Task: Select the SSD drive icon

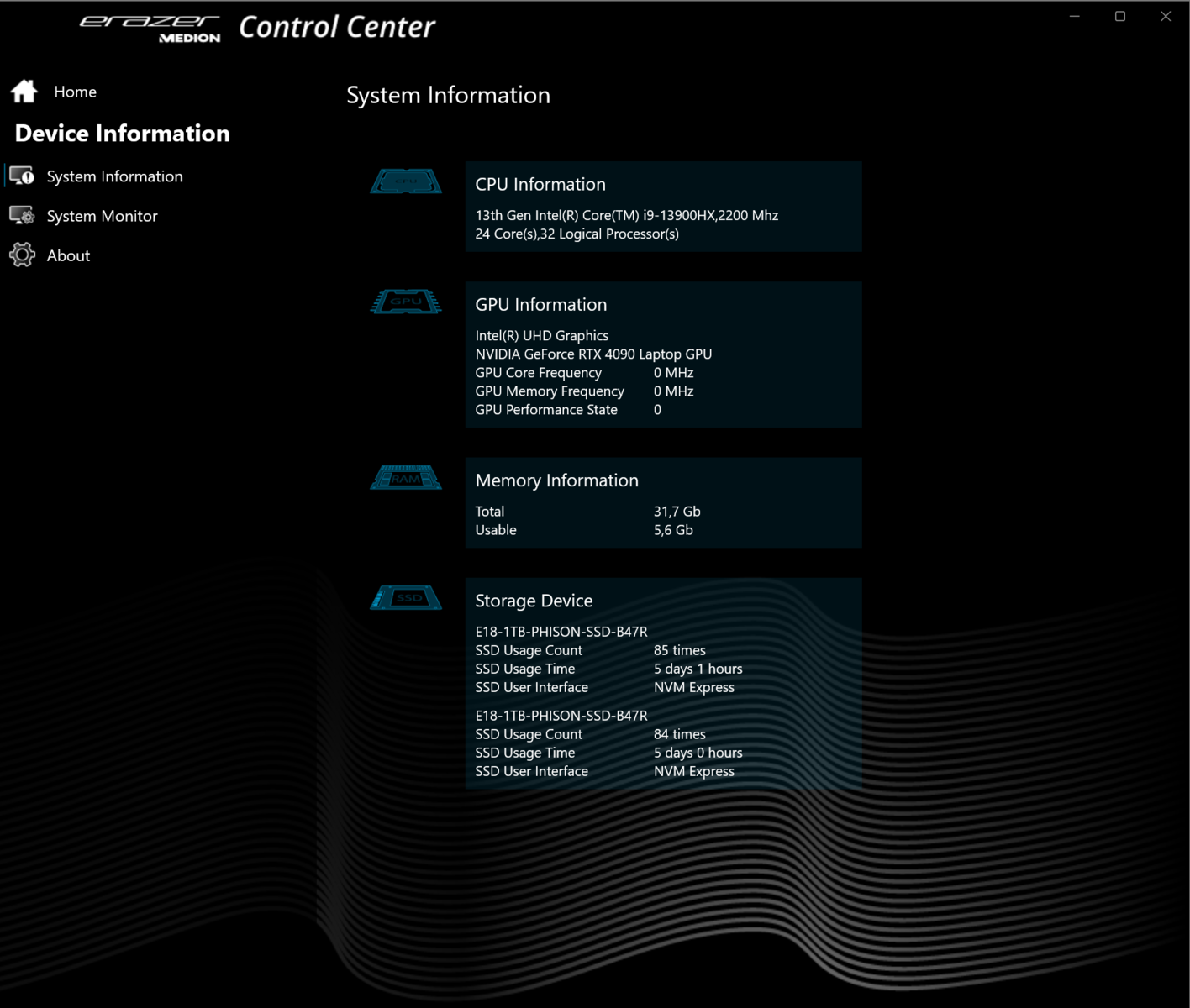Action: 406,598
